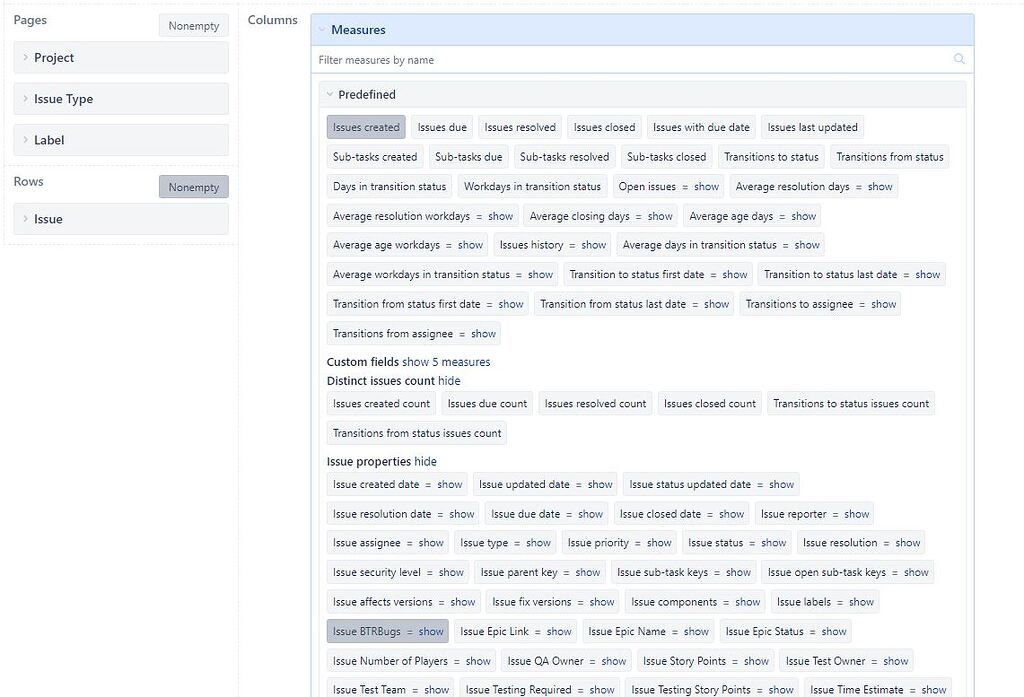This screenshot has width=1024, height=697.
Task: Click the Filter measures by name field
Action: [x=600, y=59]
